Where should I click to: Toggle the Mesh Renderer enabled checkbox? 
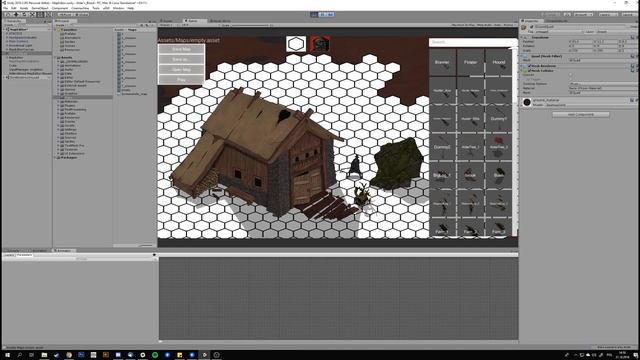(x=529, y=66)
